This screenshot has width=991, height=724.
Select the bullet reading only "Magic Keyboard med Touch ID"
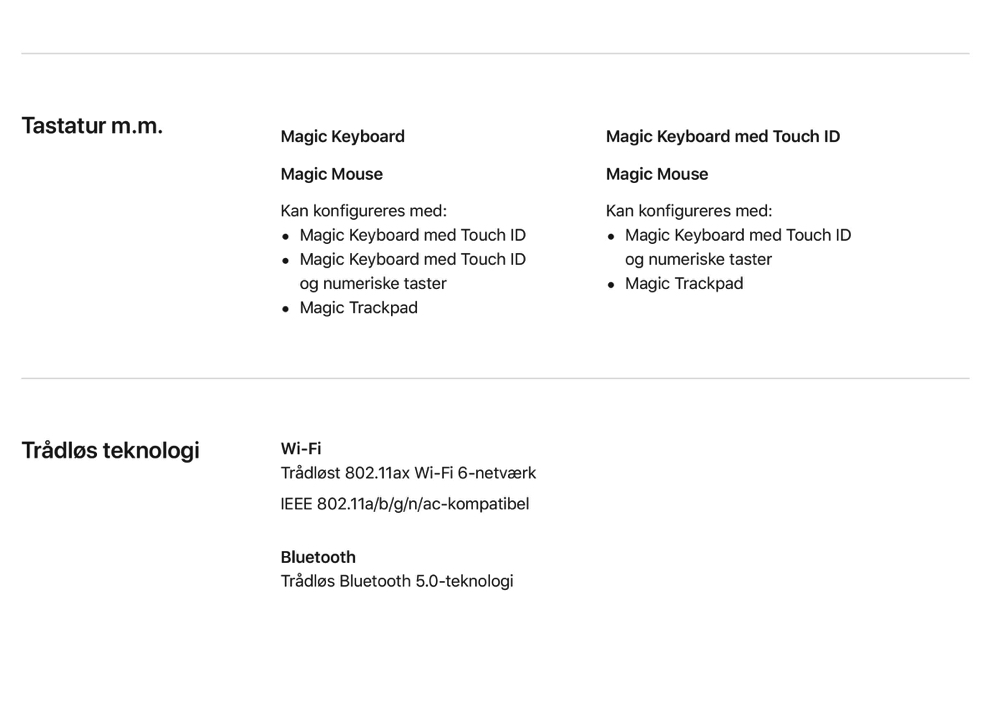pyautogui.click(x=412, y=235)
